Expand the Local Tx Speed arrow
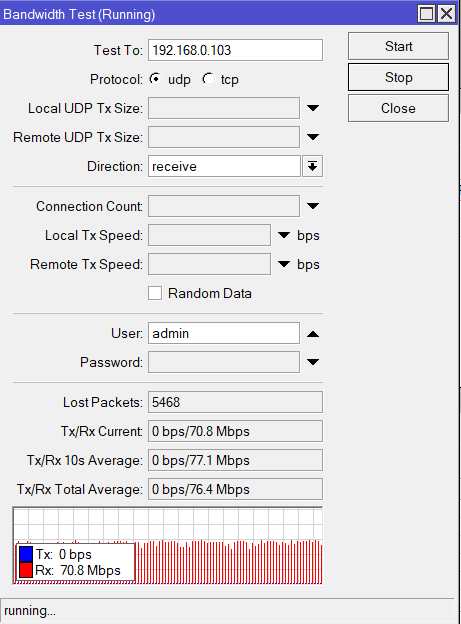The height and width of the screenshot is (624, 461). (283, 235)
